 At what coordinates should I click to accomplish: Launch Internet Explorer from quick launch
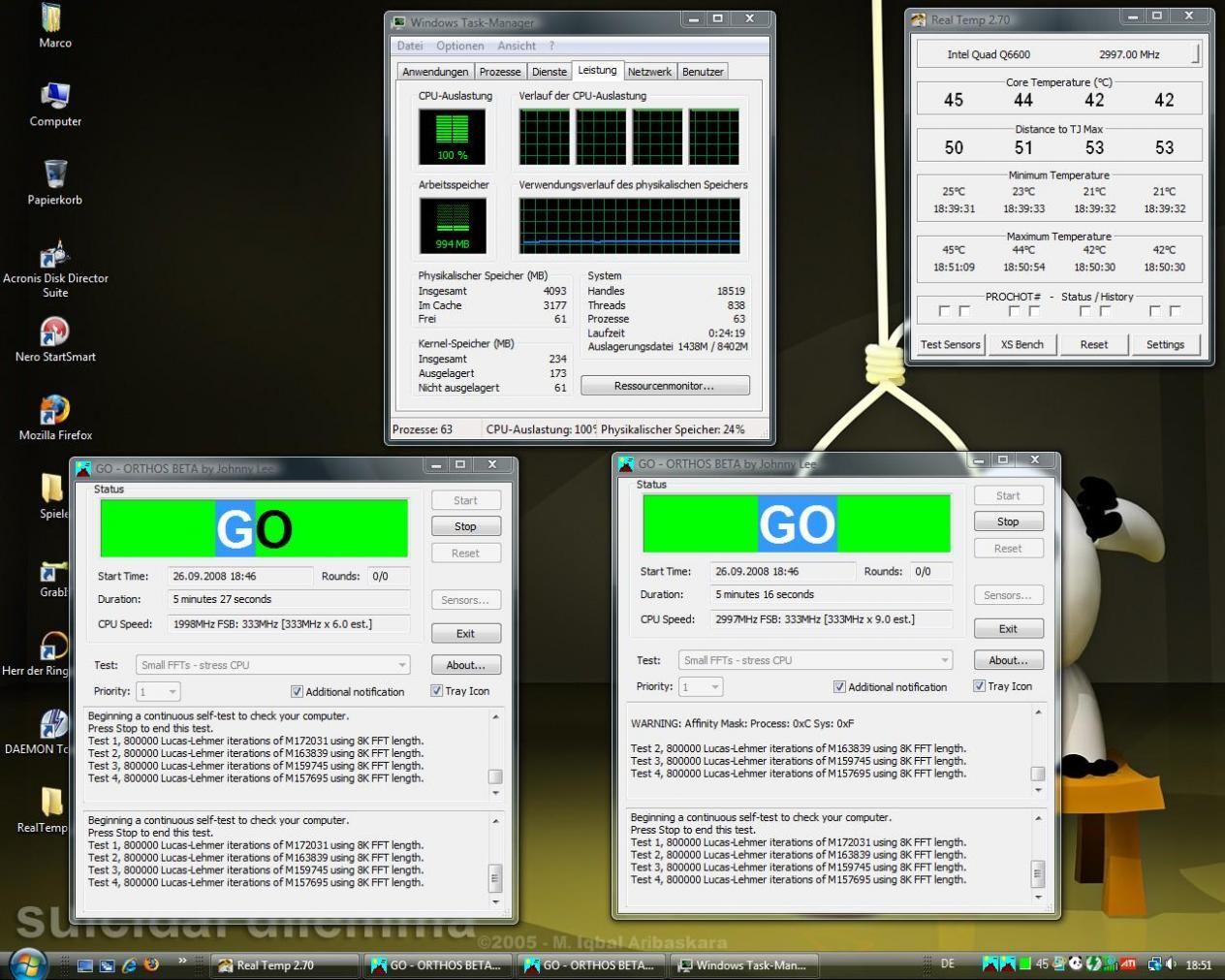pyautogui.click(x=129, y=965)
